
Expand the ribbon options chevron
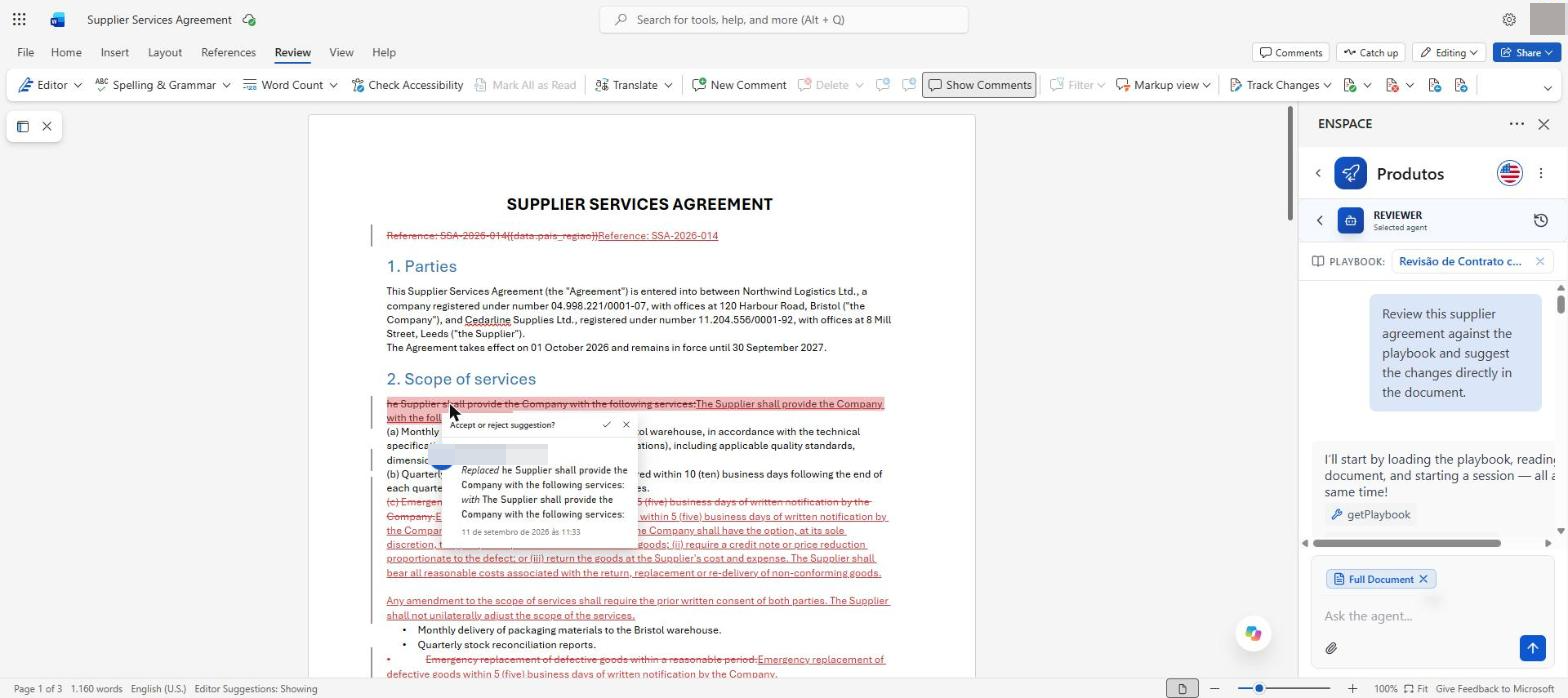[x=1547, y=88]
